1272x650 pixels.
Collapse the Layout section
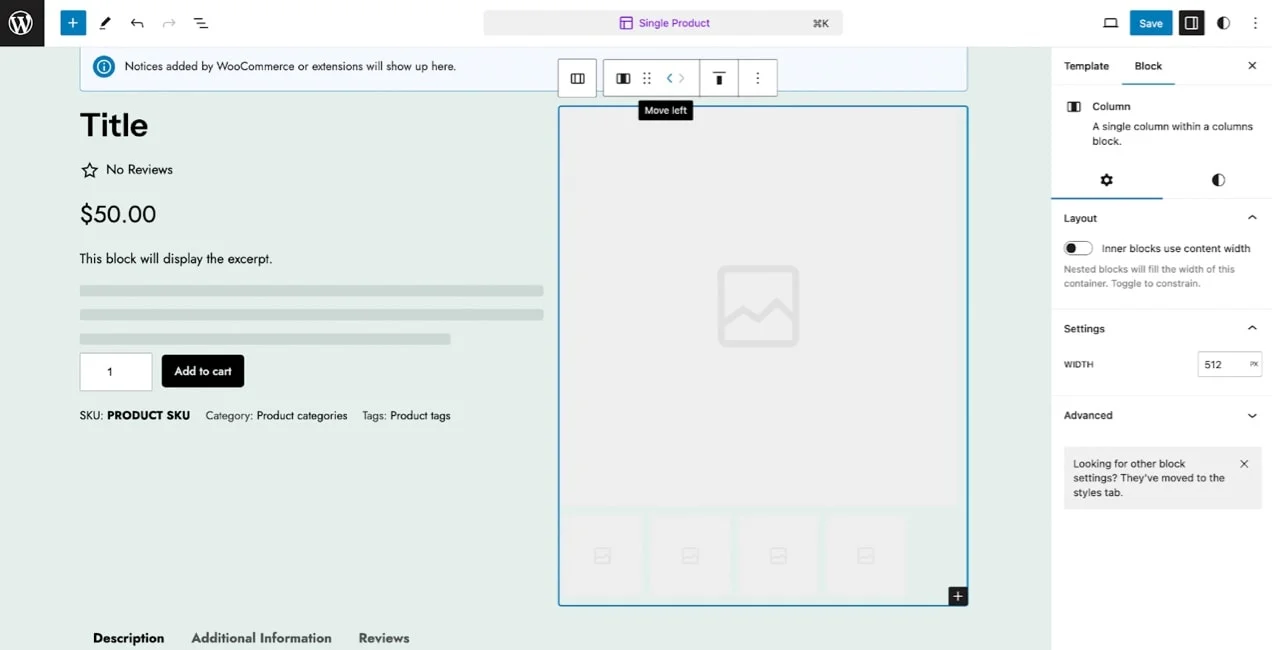coord(1252,217)
